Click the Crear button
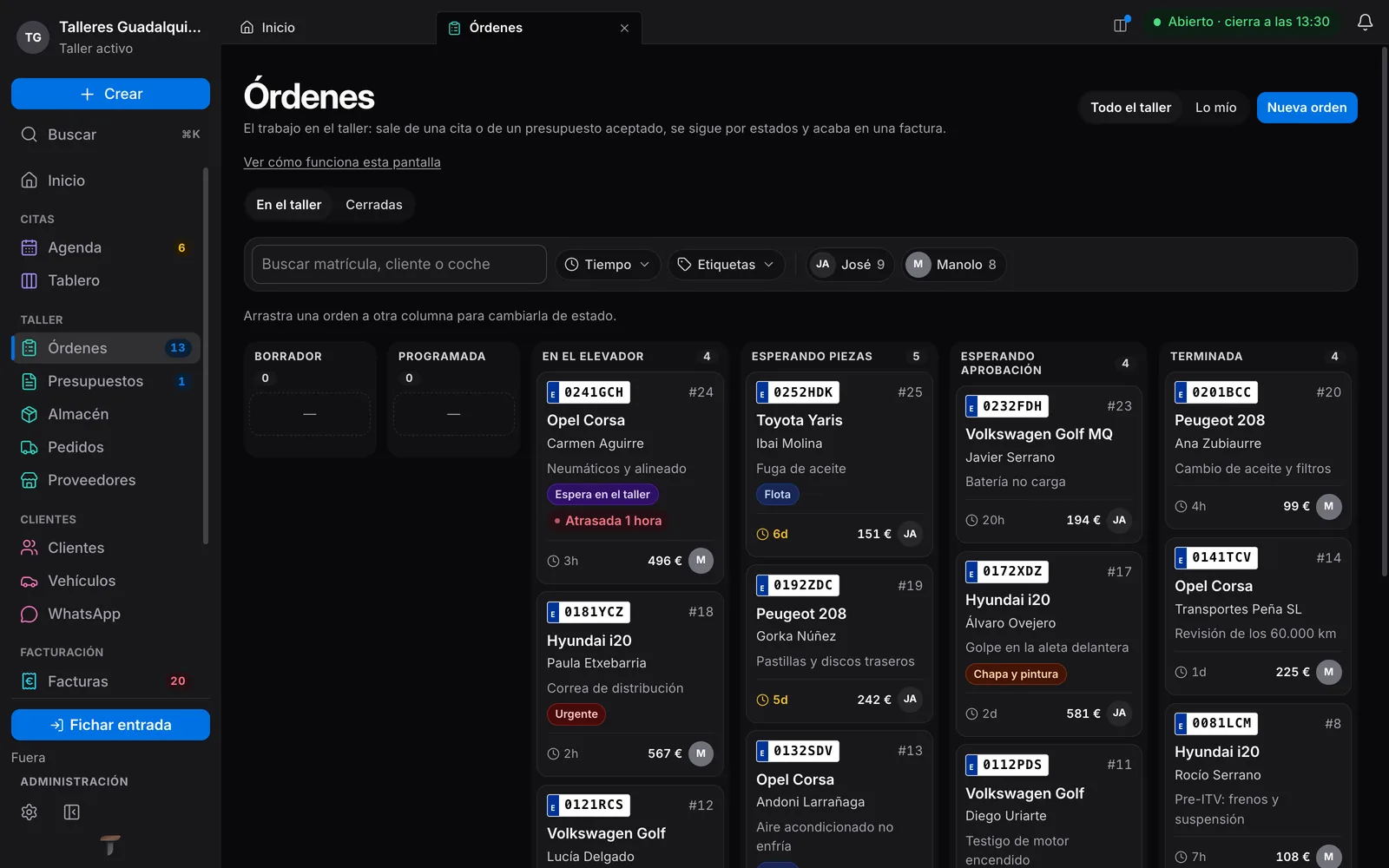 pyautogui.click(x=110, y=94)
